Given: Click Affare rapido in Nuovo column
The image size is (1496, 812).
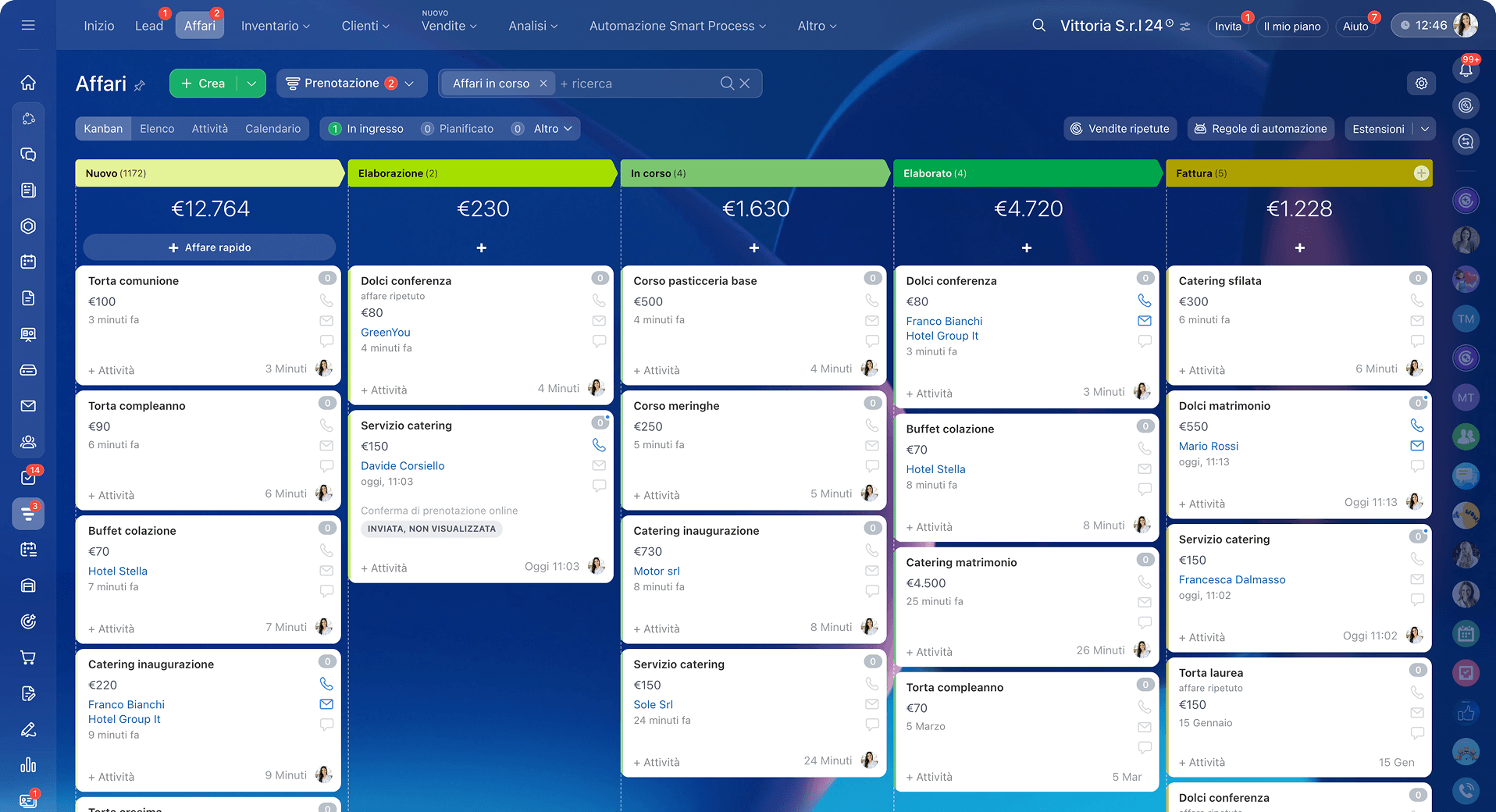Looking at the screenshot, I should (209, 248).
